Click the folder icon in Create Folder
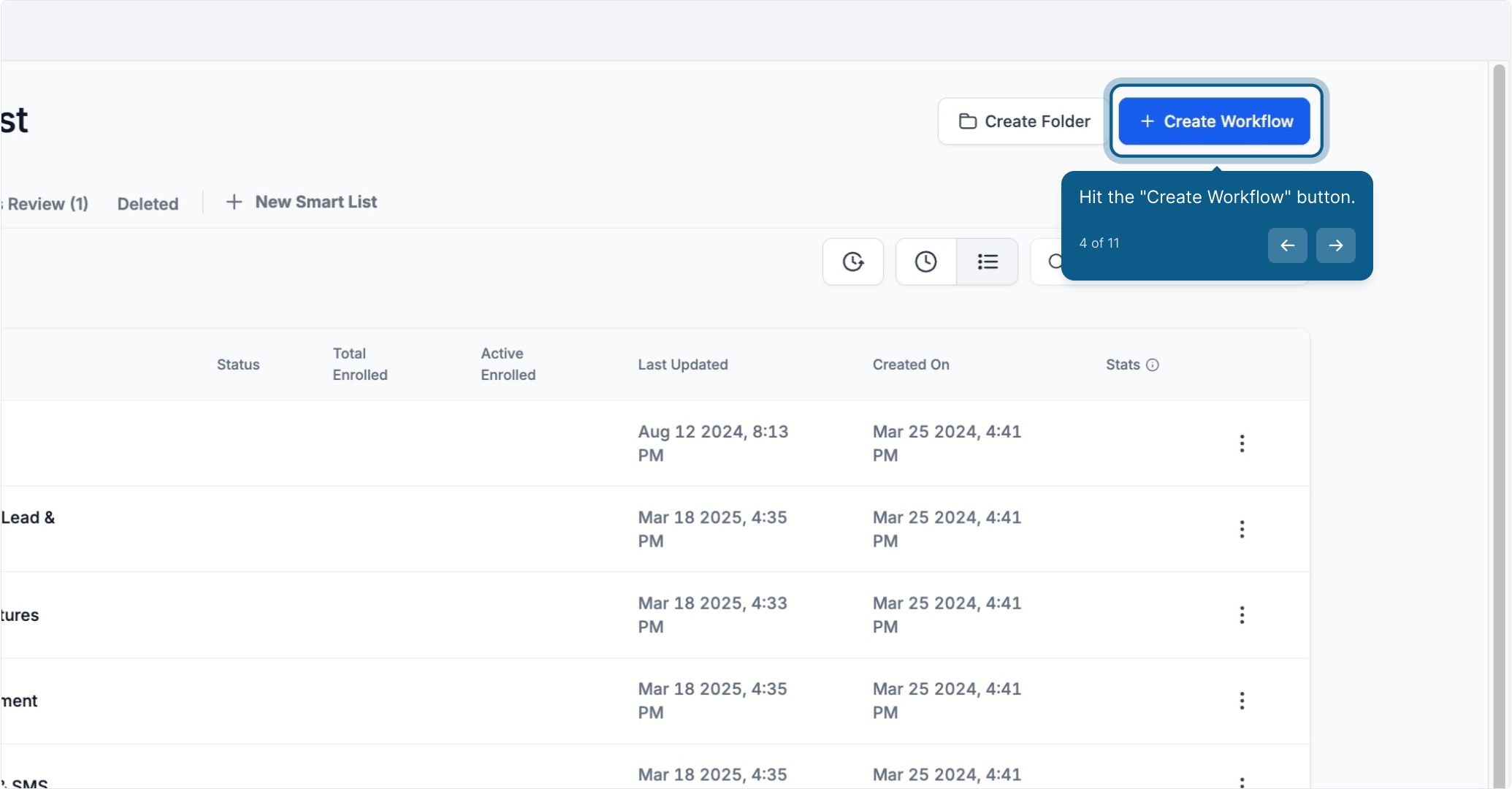This screenshot has height=789, width=1512. [x=967, y=121]
